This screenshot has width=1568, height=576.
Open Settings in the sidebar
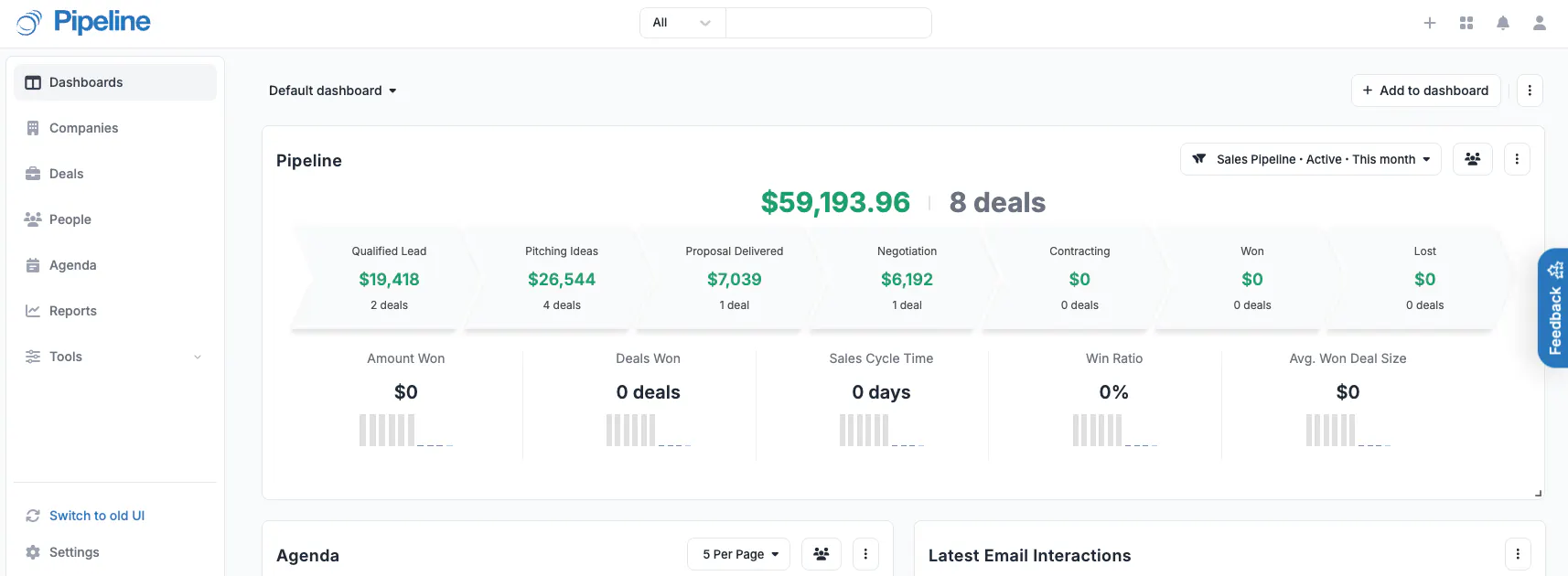pos(115,552)
